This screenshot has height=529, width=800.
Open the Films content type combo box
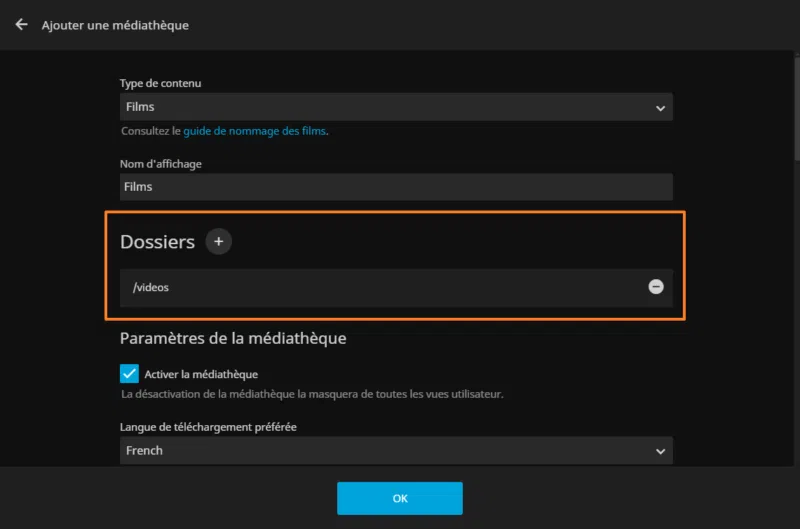pos(390,107)
